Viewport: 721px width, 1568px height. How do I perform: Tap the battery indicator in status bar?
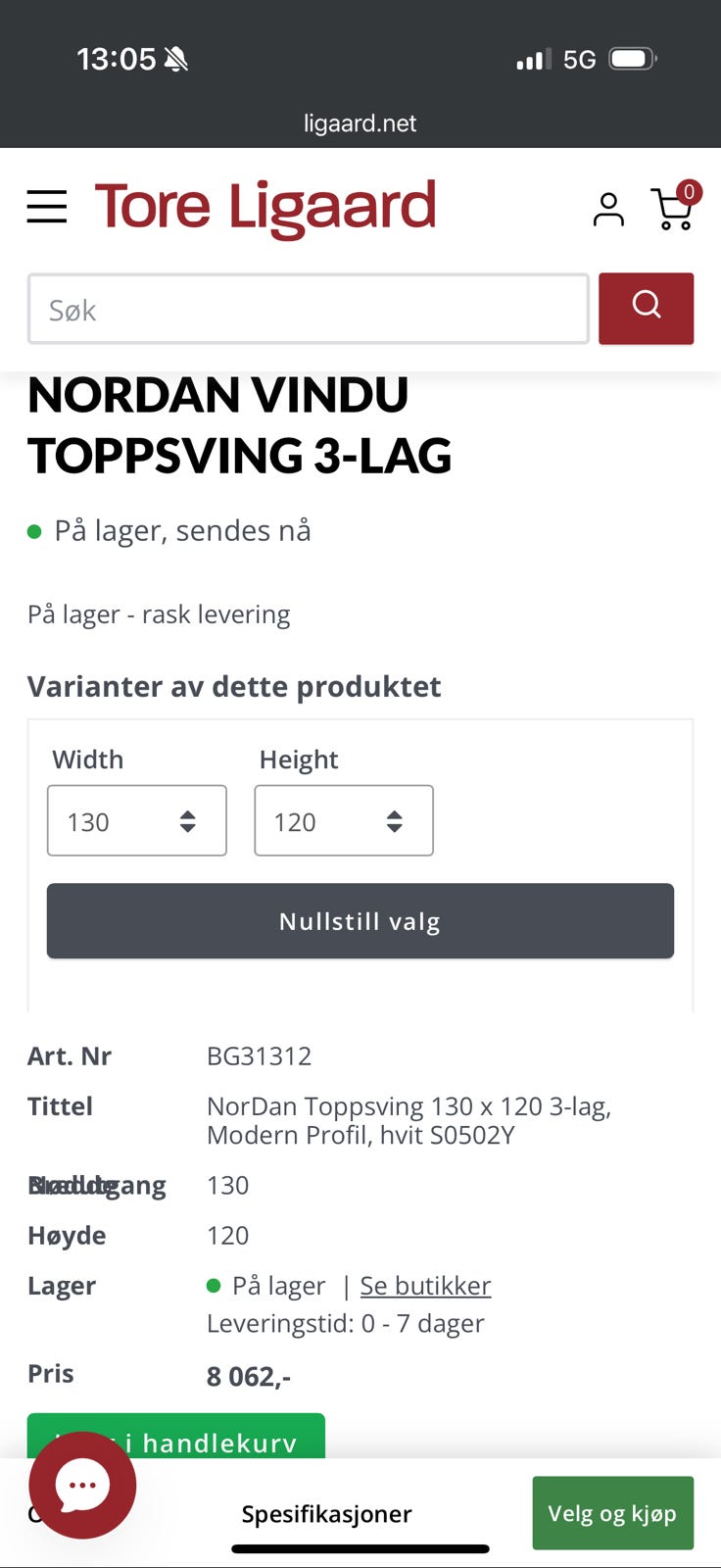click(633, 59)
